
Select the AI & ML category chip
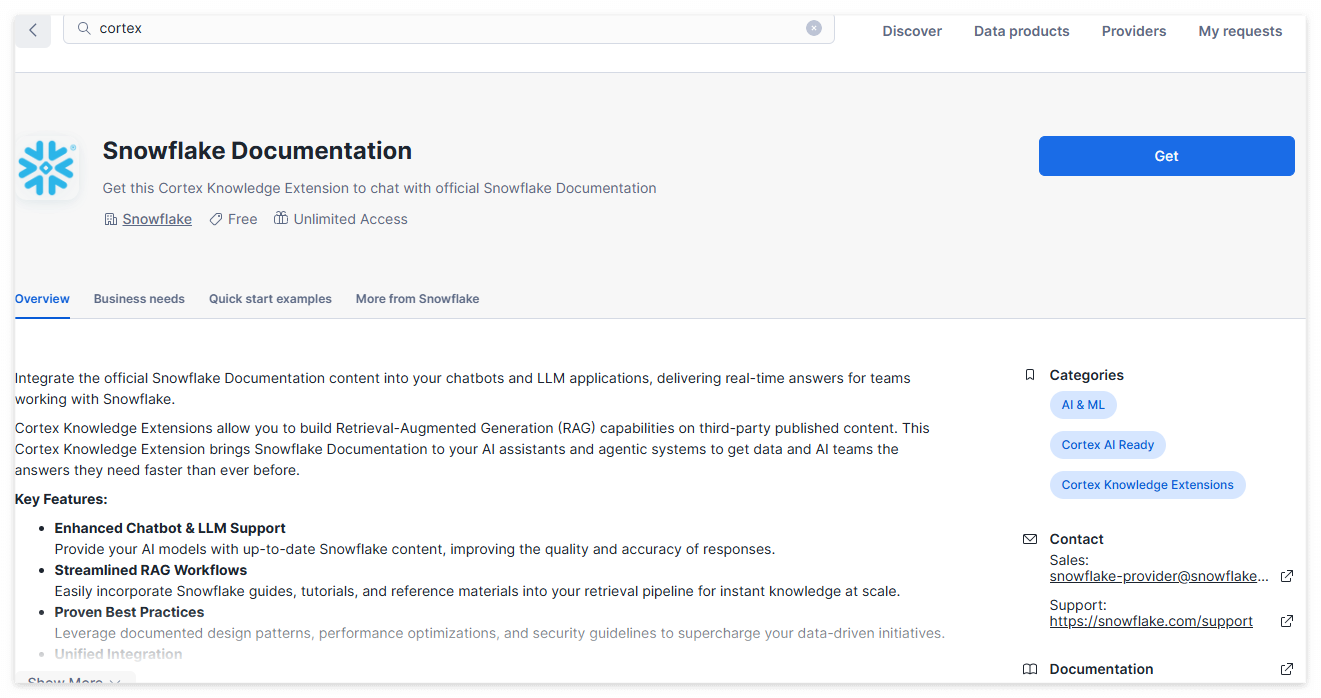[x=1083, y=405]
